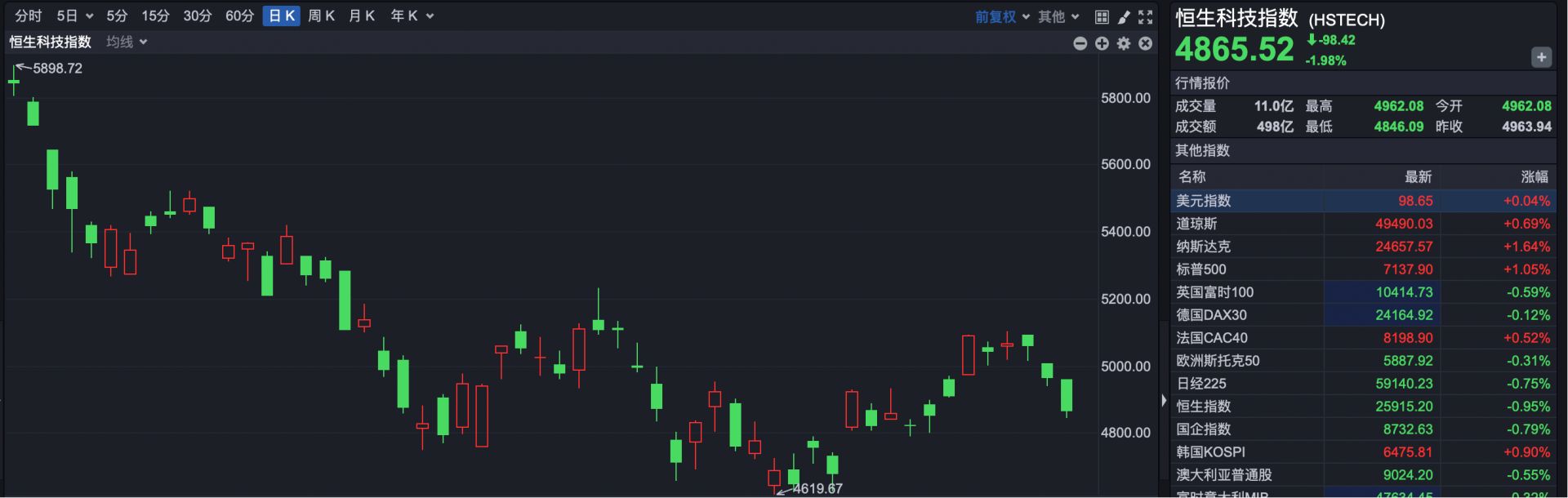Open the dropdown arrow beside 年K
The height and width of the screenshot is (498, 1568).
430,16
